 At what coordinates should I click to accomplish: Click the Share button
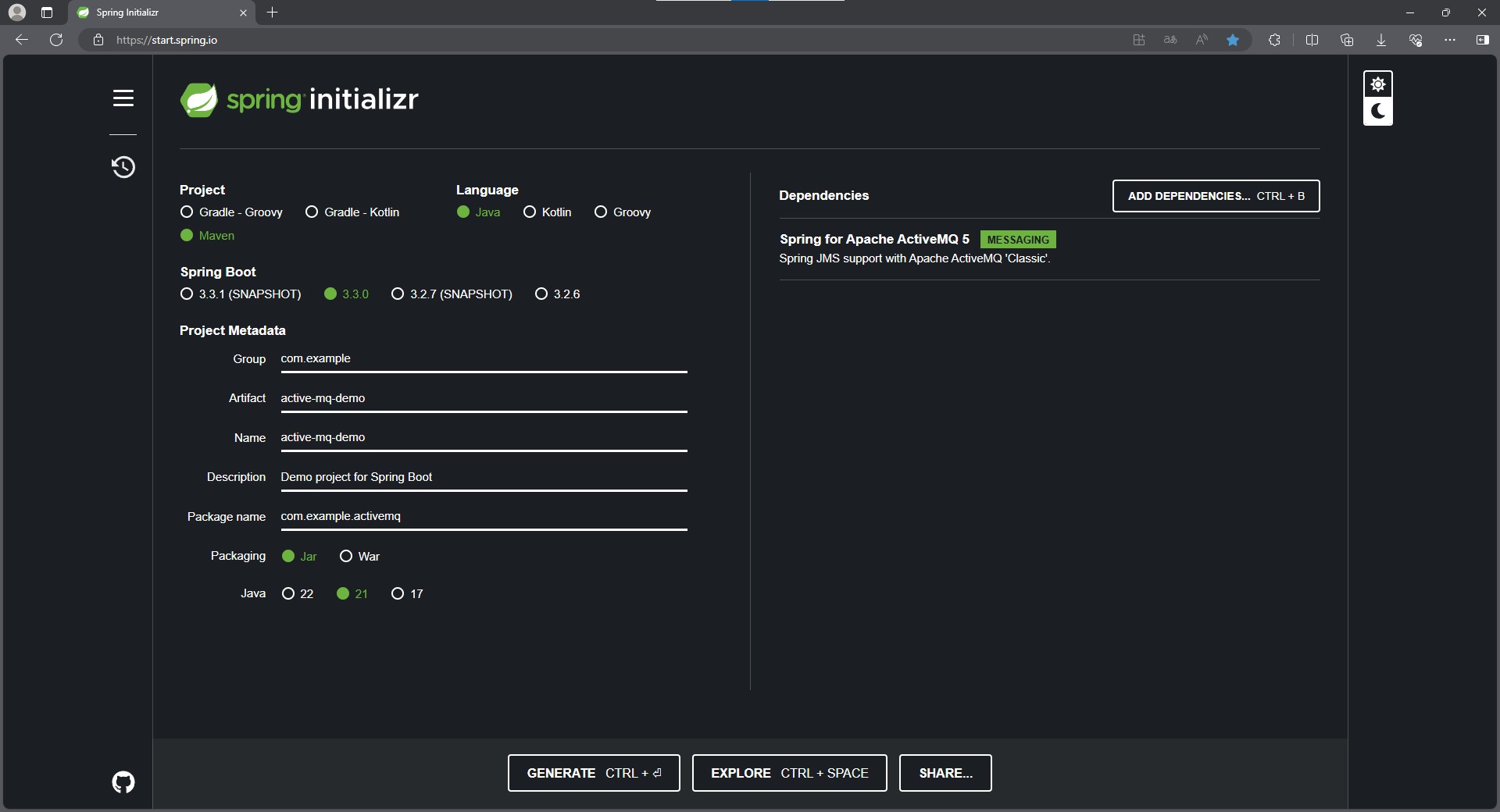[945, 773]
